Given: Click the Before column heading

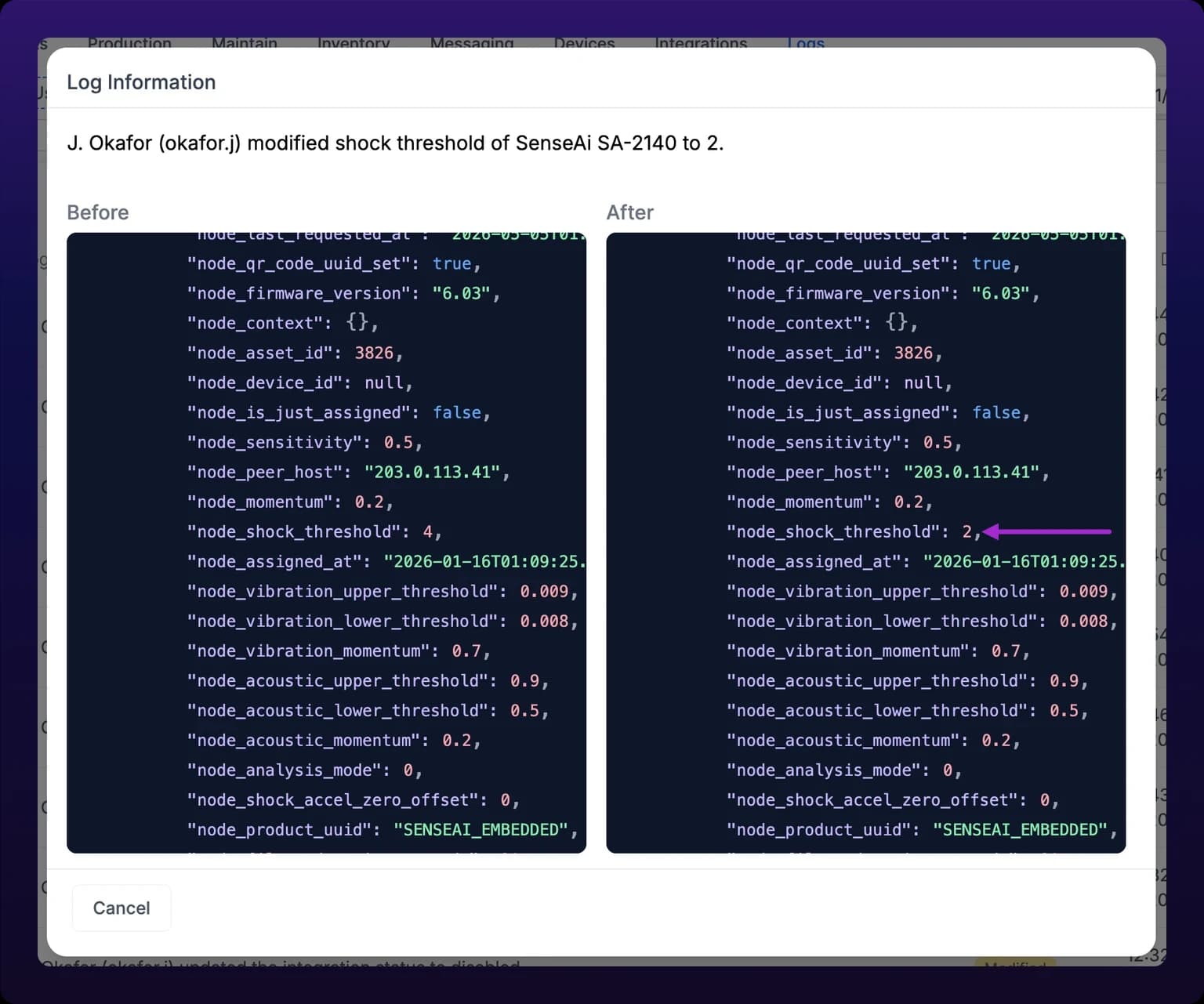Looking at the screenshot, I should (x=98, y=212).
